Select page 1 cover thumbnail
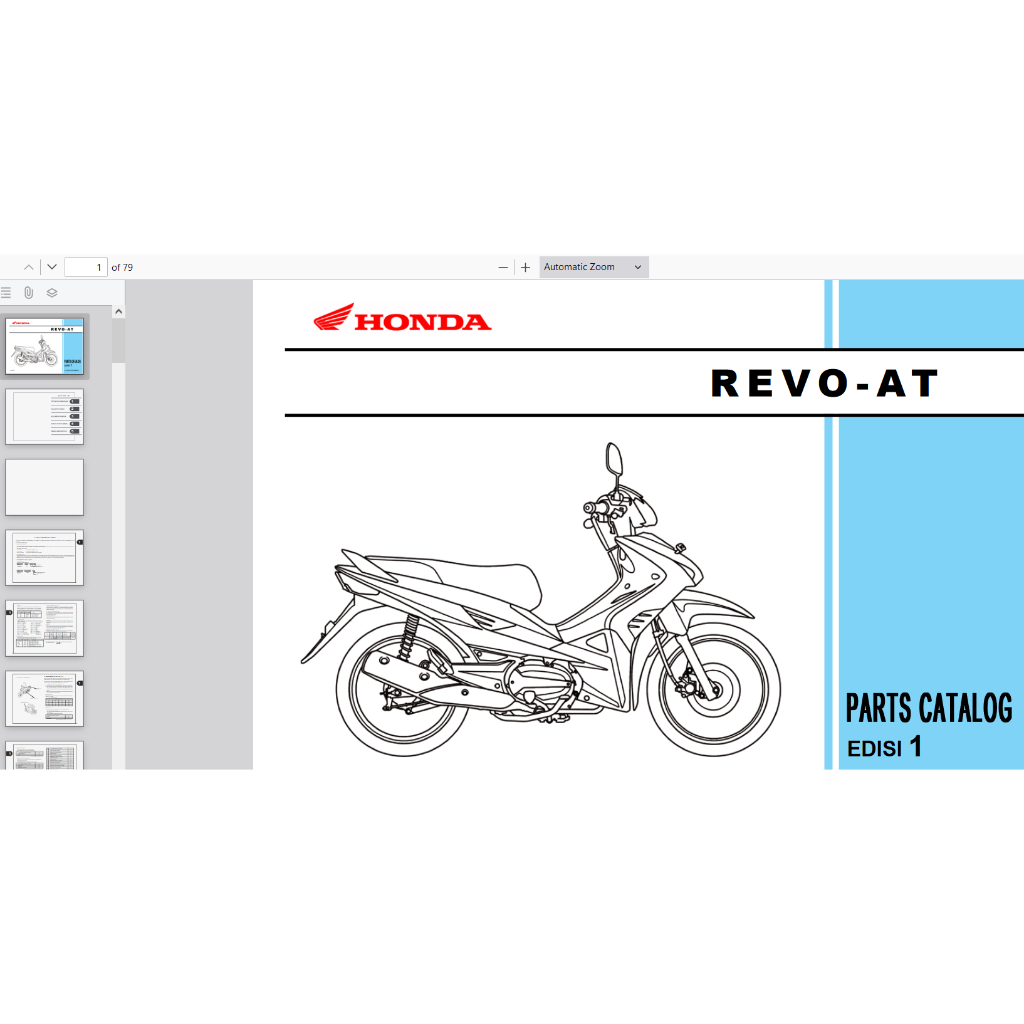 (x=44, y=346)
